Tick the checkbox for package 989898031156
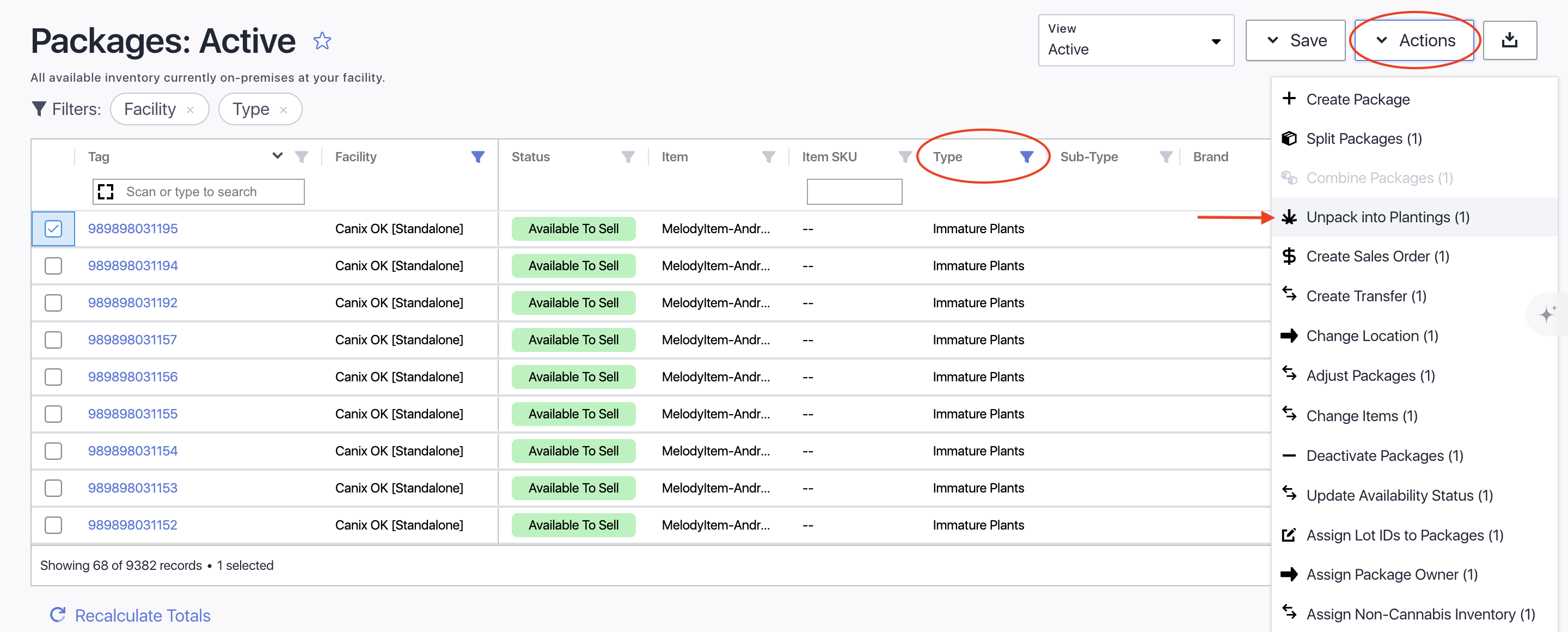The width and height of the screenshot is (1568, 632). (x=53, y=377)
